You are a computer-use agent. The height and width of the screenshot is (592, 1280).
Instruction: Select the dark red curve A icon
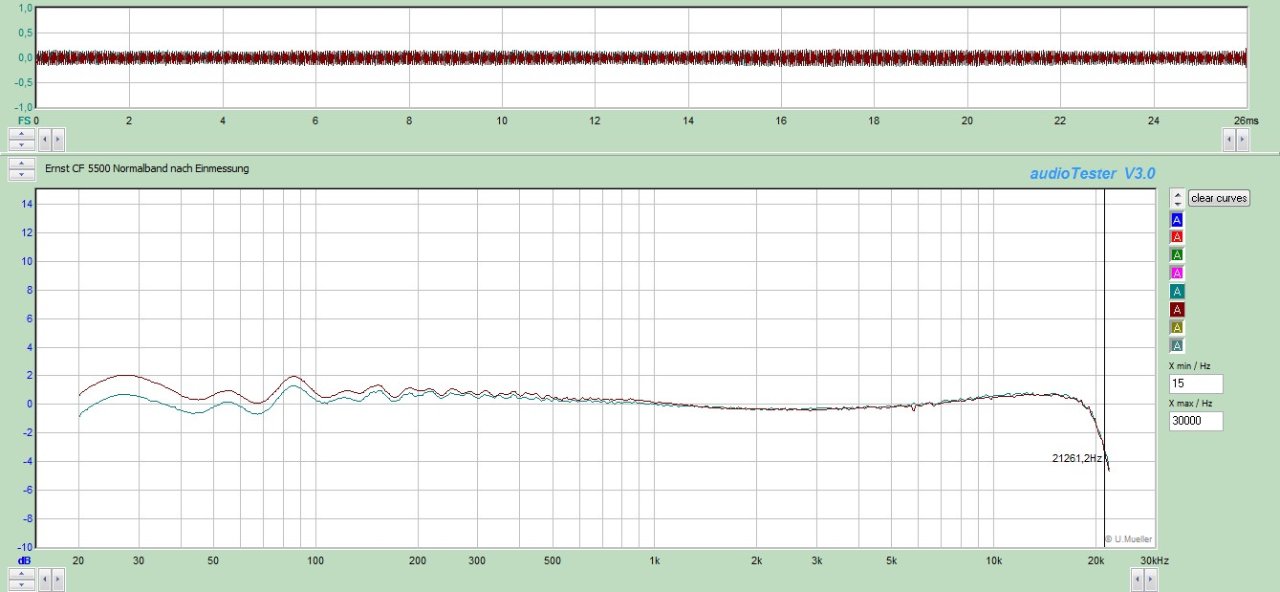(x=1177, y=309)
